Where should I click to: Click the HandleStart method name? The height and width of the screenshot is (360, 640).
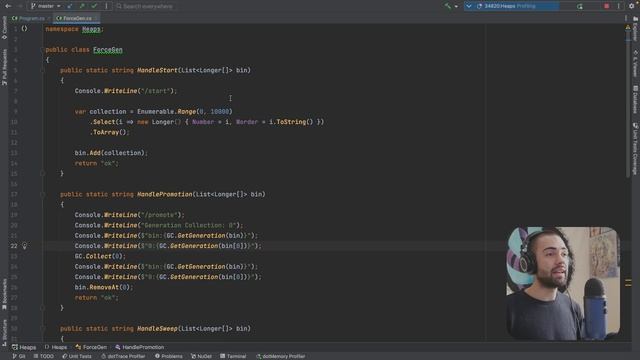[157, 70]
